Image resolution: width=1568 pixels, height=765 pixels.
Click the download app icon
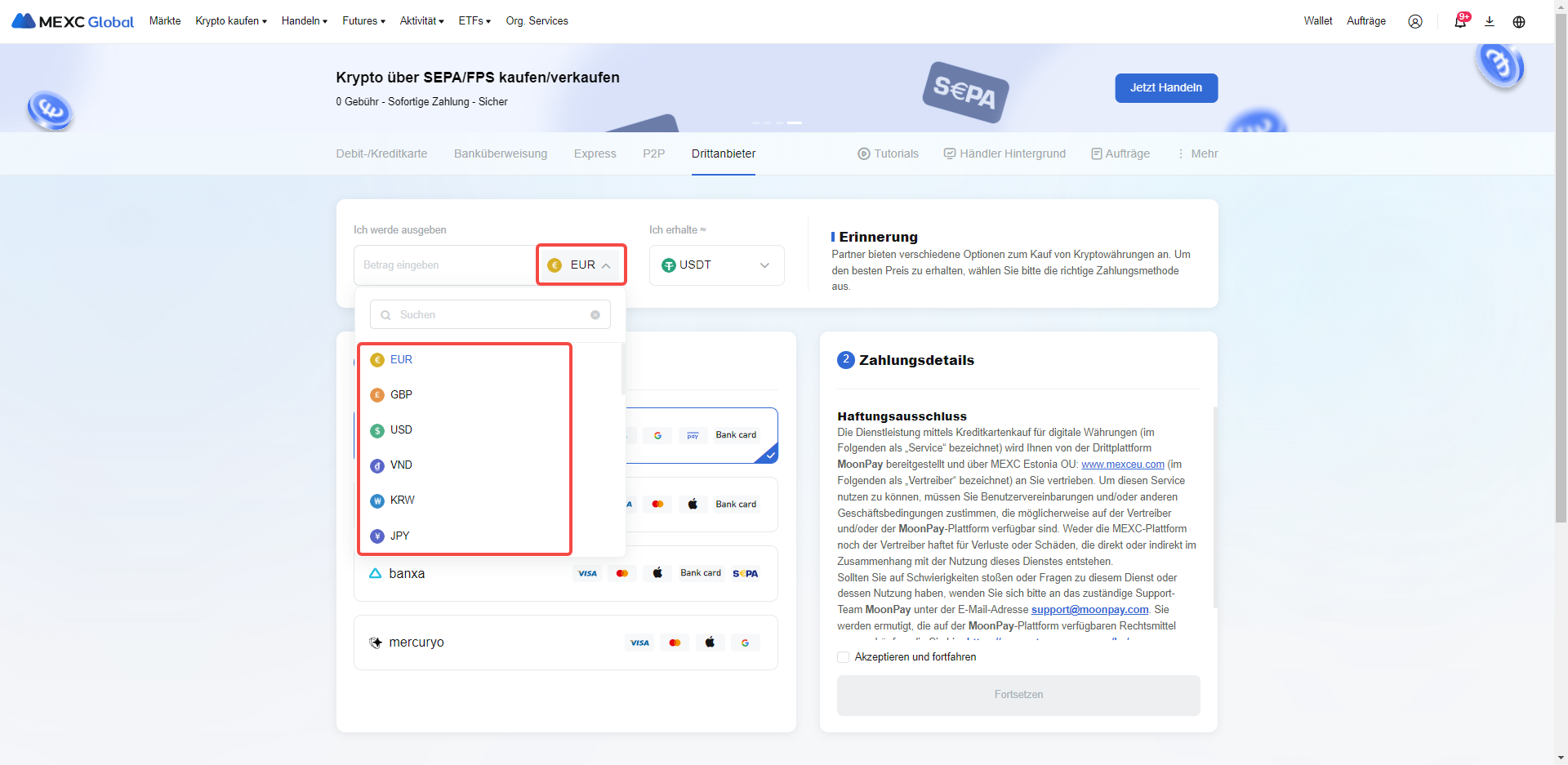1489,21
